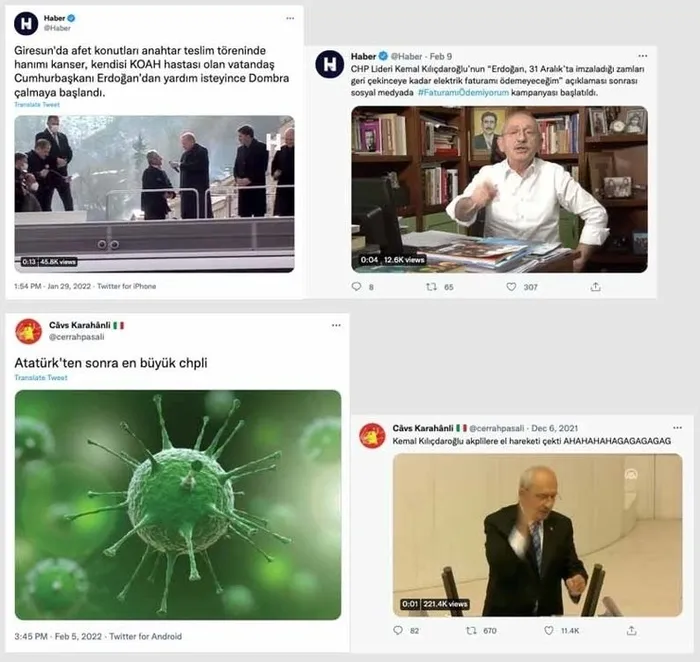Retweet the Feb 9 Haber tweet
Viewport: 700px width, 662px height.
[x=431, y=287]
